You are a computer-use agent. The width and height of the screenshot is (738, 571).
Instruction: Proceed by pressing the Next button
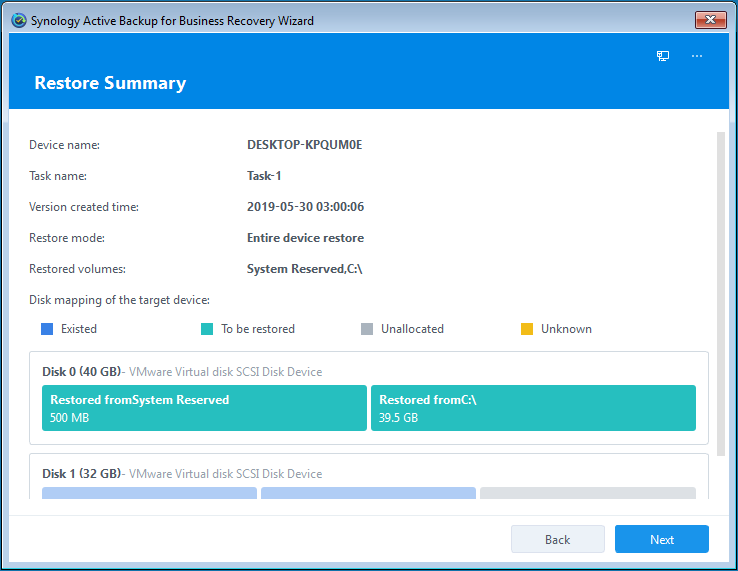point(661,539)
